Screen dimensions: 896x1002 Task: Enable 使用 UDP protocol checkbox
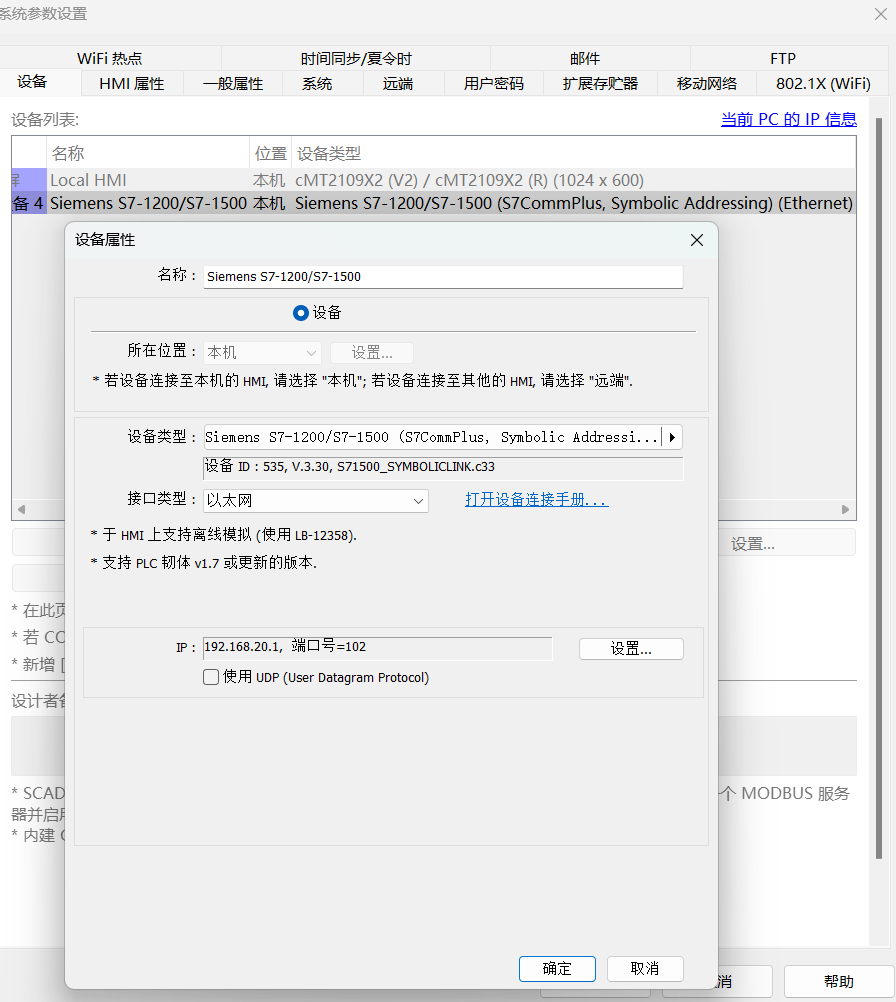pyautogui.click(x=211, y=677)
